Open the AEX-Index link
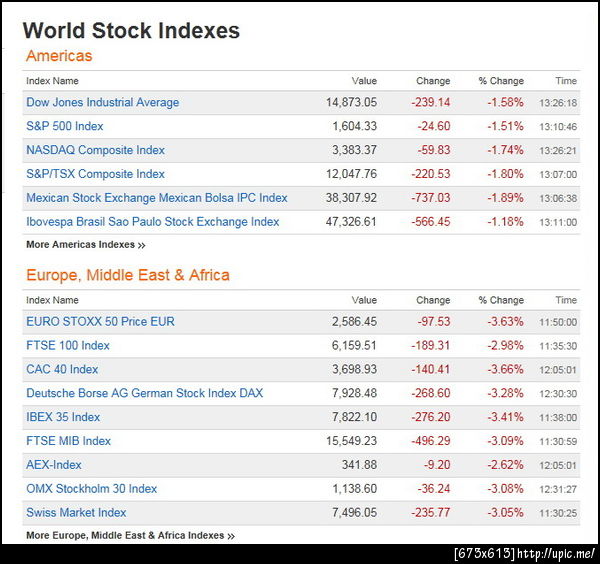 pyautogui.click(x=54, y=465)
